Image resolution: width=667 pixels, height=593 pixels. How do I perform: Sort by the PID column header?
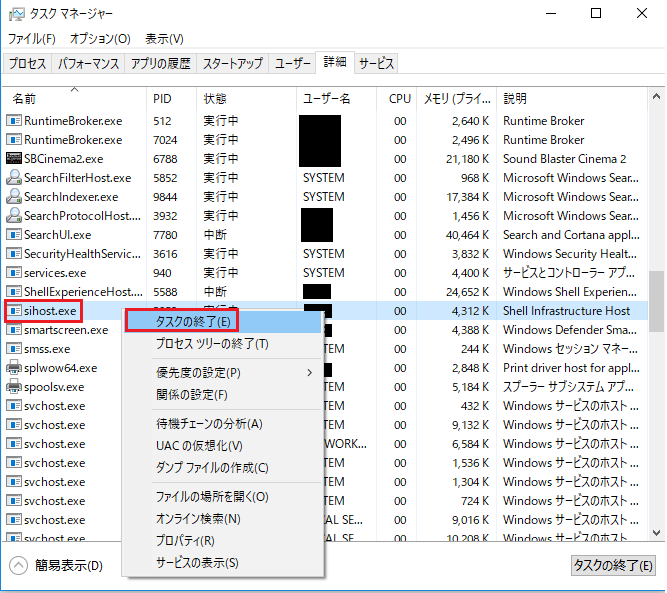[171, 99]
